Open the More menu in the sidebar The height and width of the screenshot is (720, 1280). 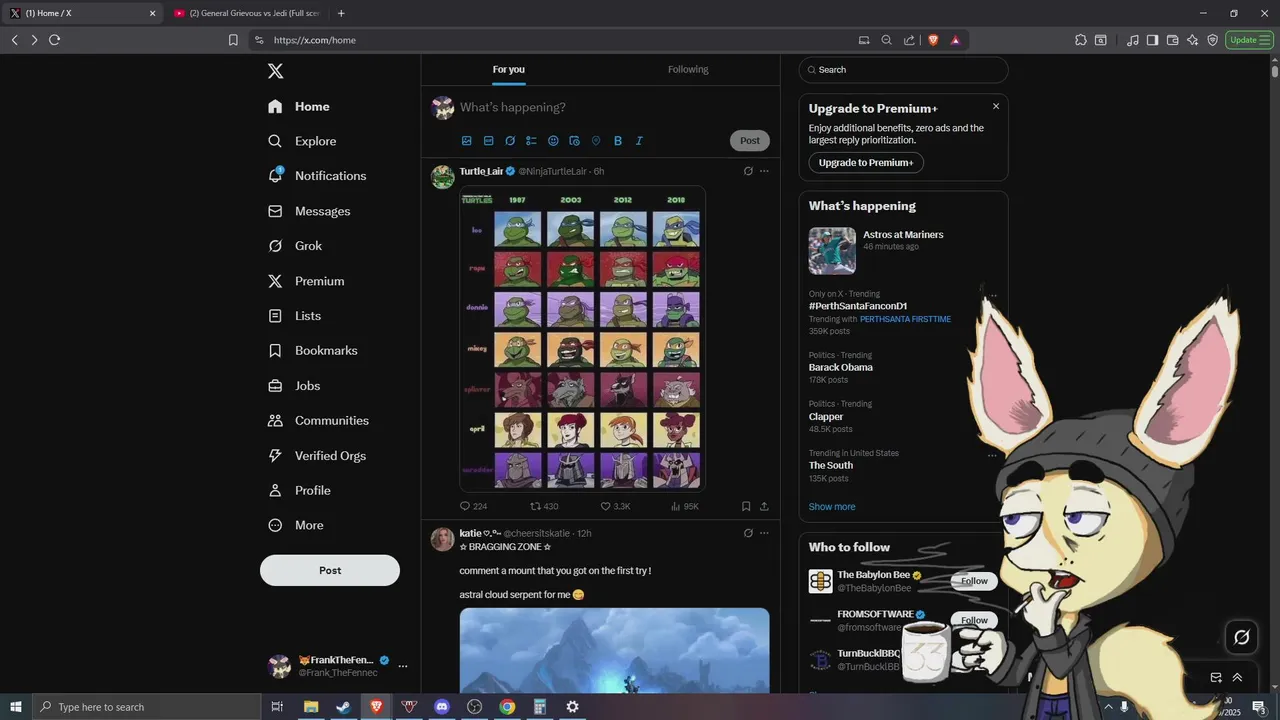(296, 526)
